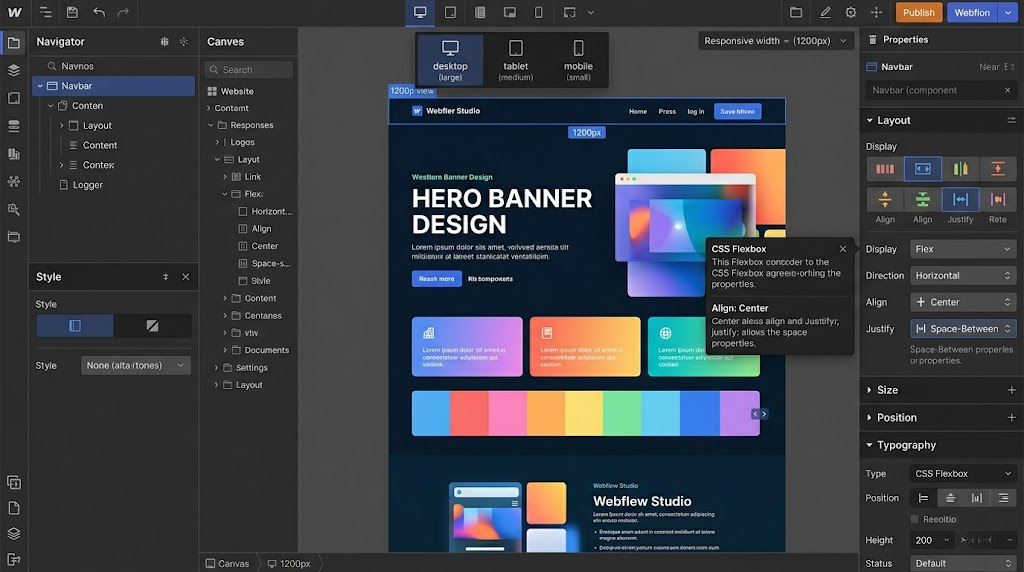Select the right Style mode toggle button
The height and width of the screenshot is (572, 1024).
tap(152, 326)
